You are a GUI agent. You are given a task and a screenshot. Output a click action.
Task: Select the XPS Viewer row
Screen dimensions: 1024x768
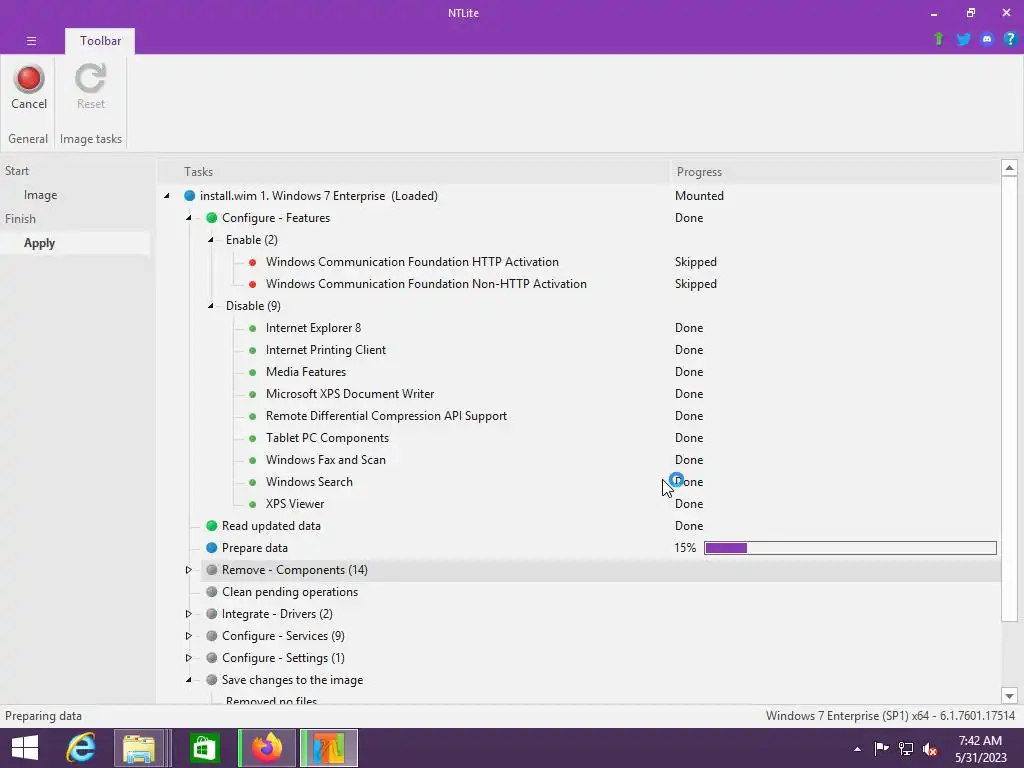coord(295,504)
